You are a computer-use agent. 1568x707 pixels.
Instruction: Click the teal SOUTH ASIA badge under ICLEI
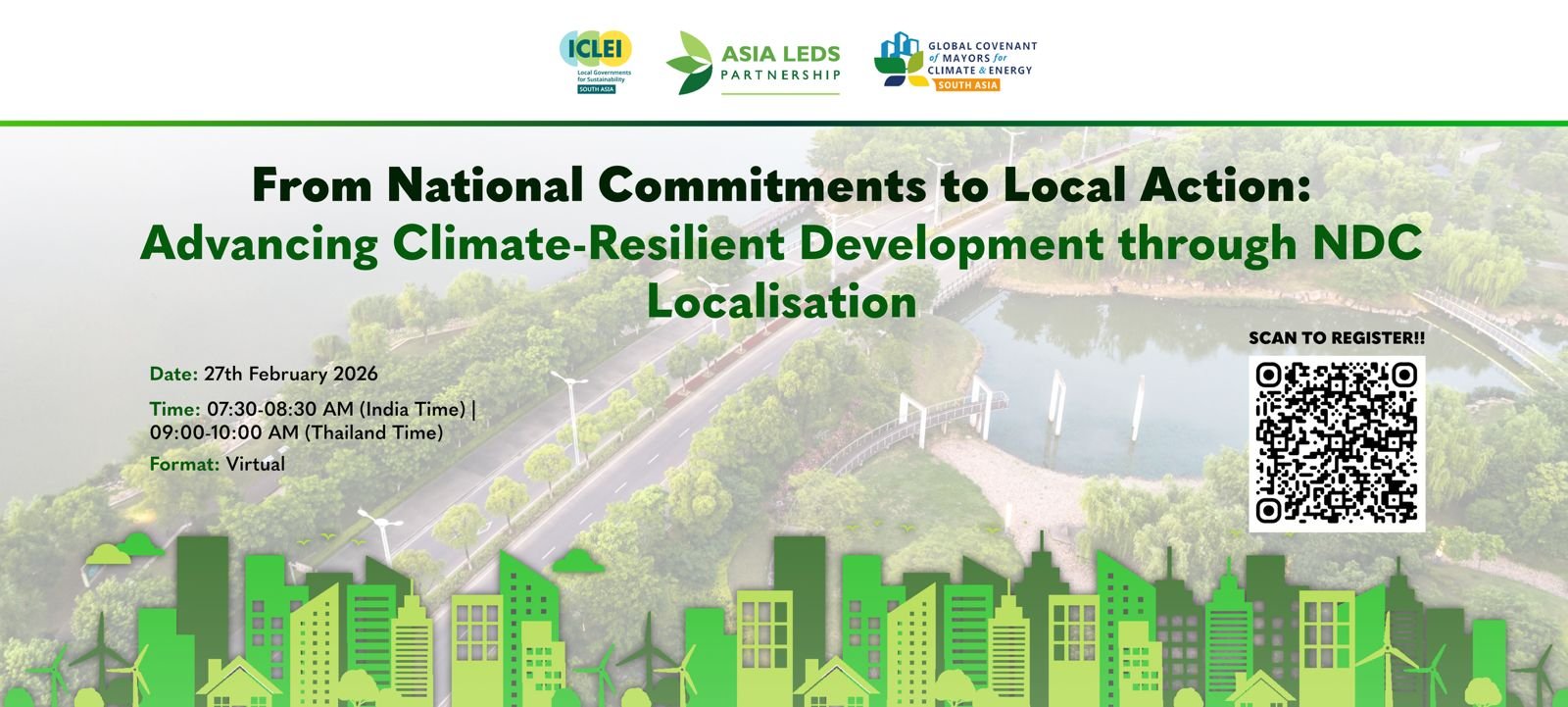[x=596, y=89]
